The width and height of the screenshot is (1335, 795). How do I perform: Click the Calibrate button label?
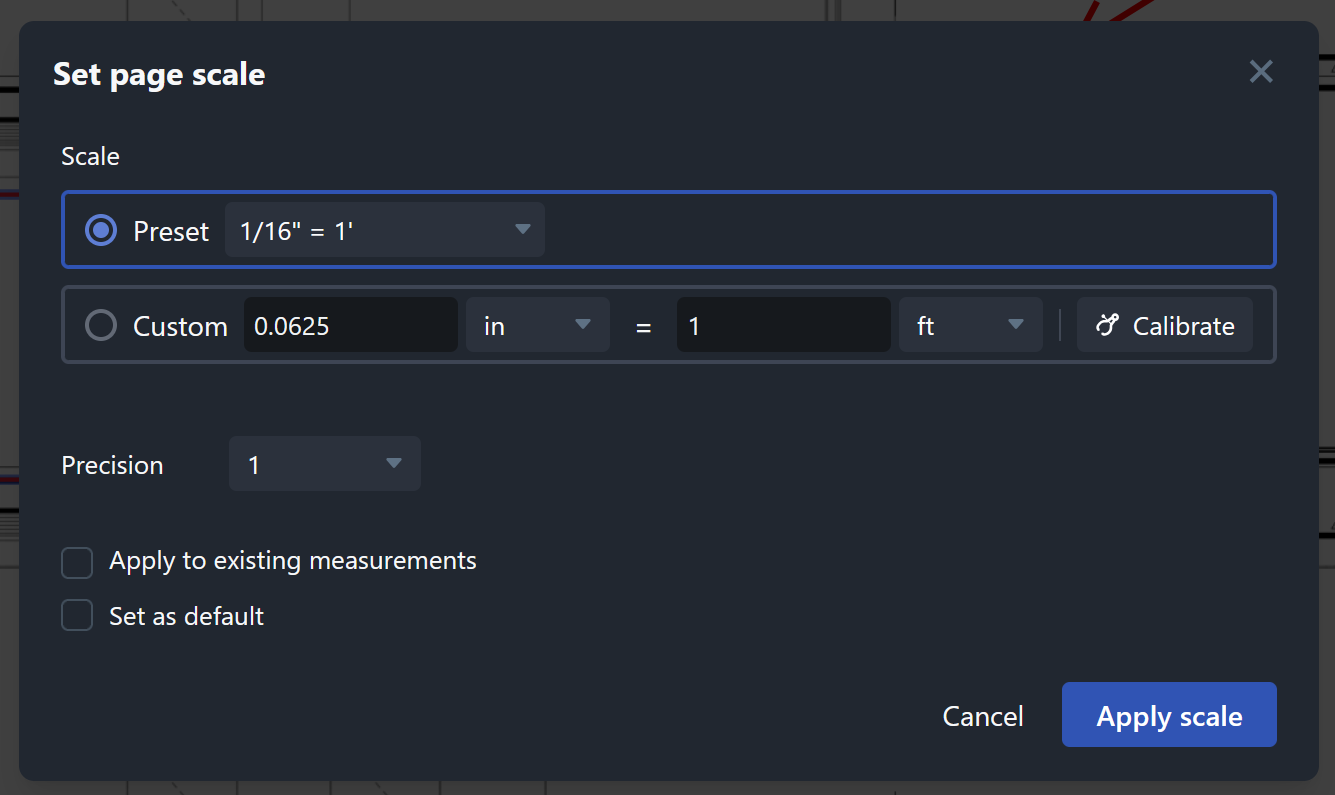[x=1184, y=326]
